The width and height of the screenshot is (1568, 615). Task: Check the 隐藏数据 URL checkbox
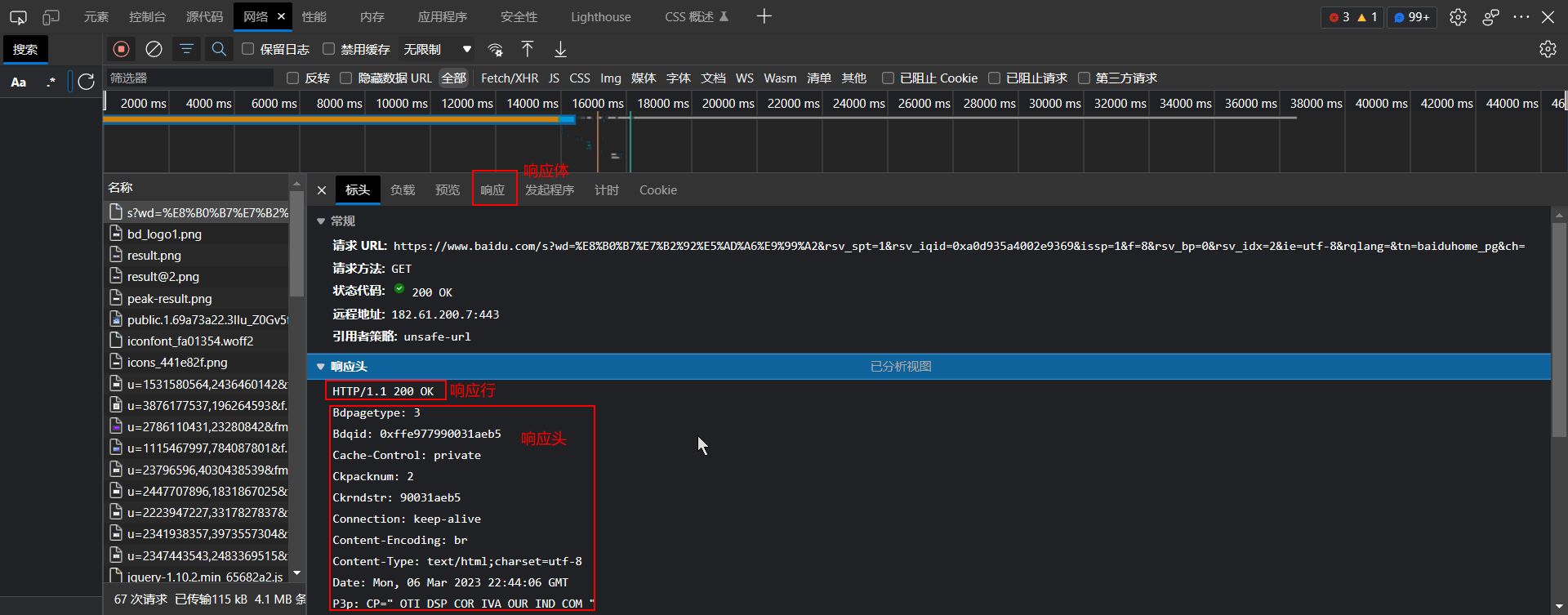pyautogui.click(x=345, y=78)
